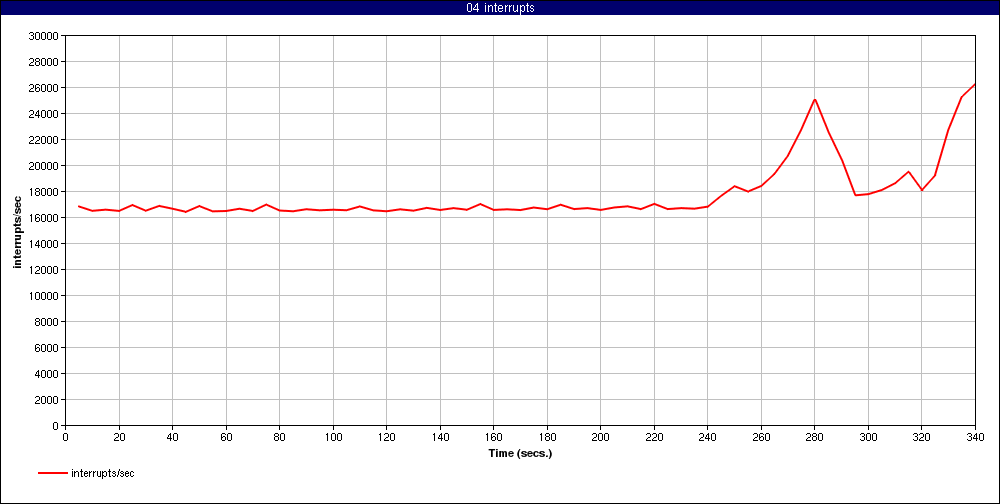Click the 28000 y-axis label
The width and height of the screenshot is (1000, 504).
pos(44,62)
